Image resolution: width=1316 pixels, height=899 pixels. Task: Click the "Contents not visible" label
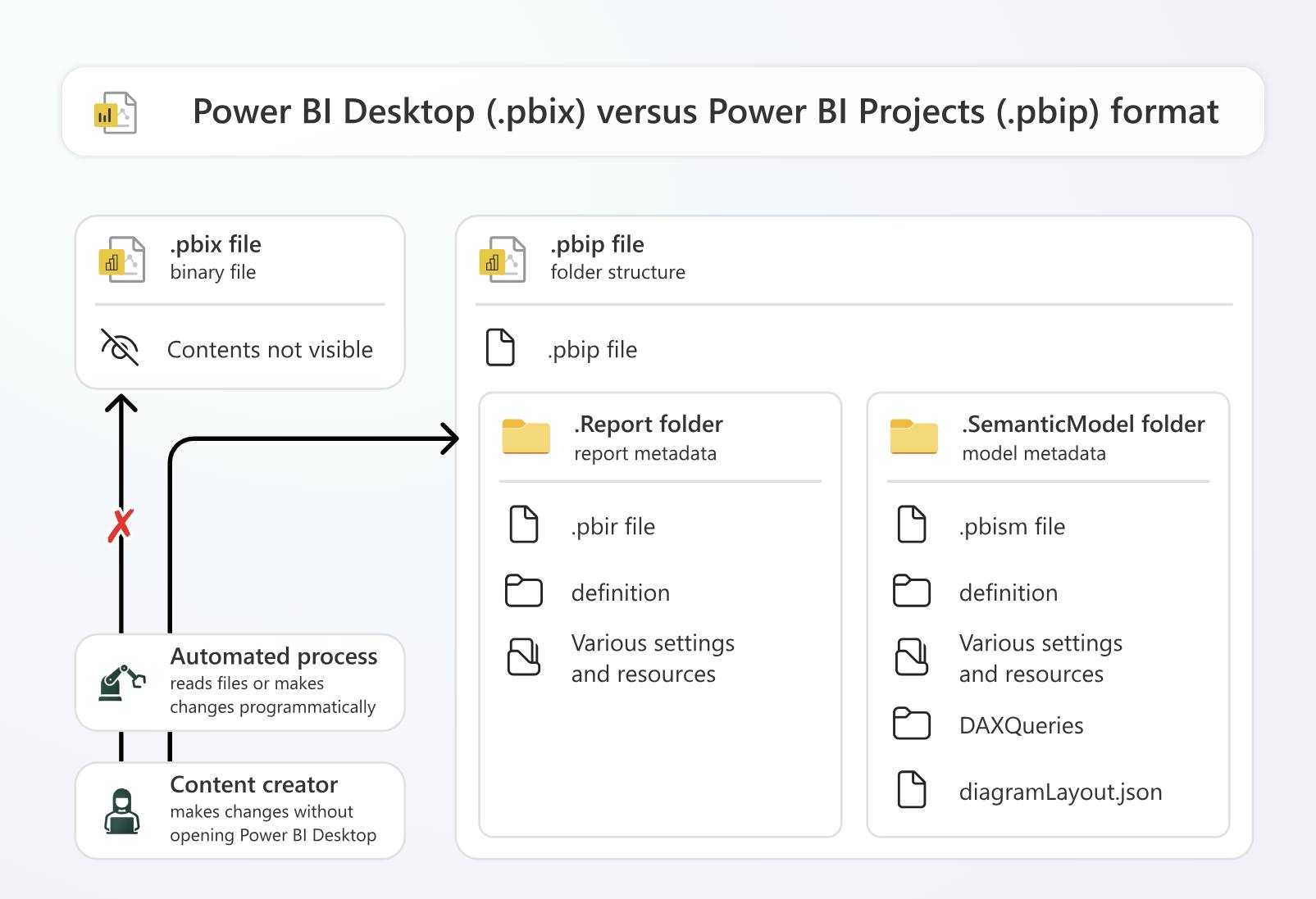point(270,350)
